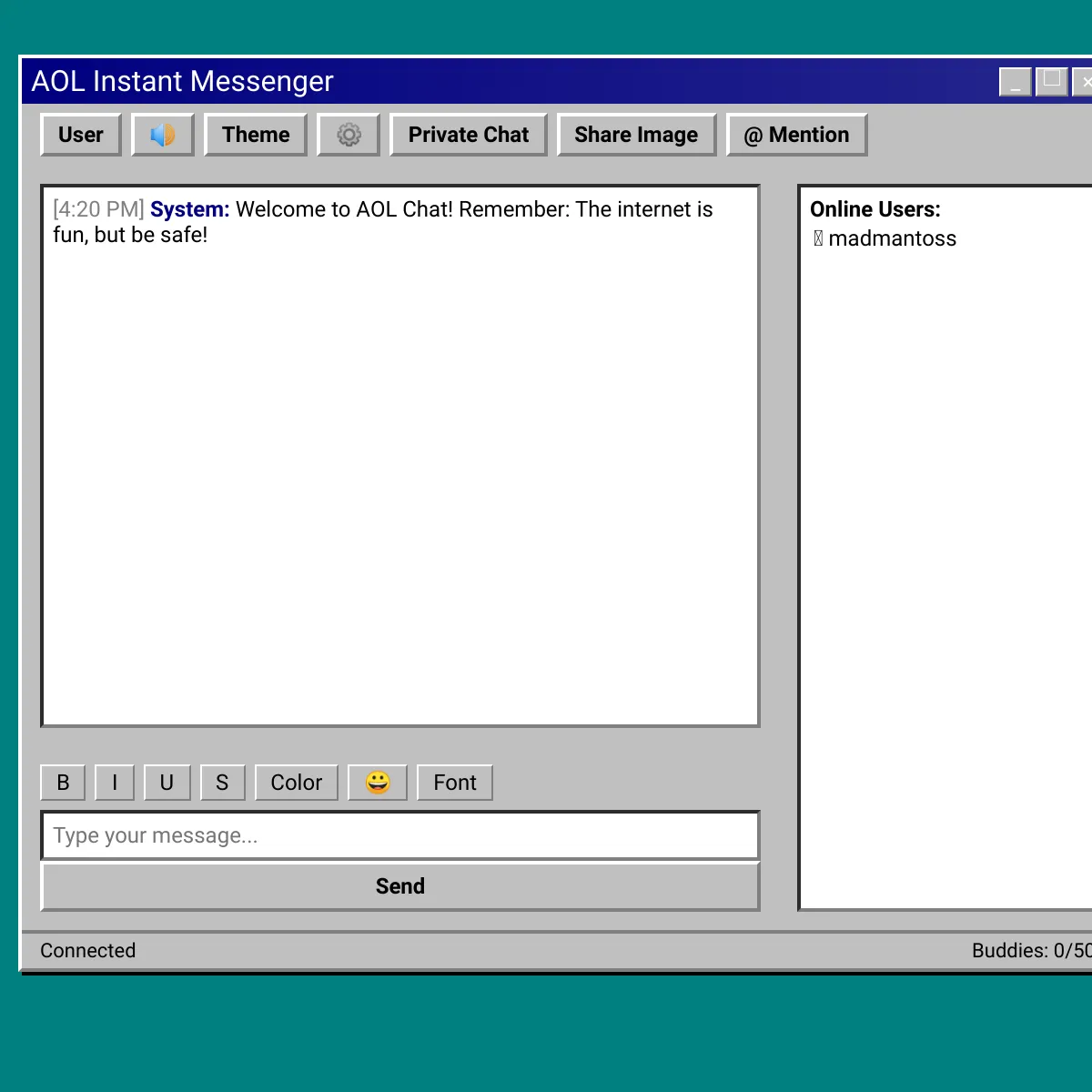Viewport: 1092px width, 1092px height.
Task: Select user madmantoss in Online Users
Action: click(885, 238)
